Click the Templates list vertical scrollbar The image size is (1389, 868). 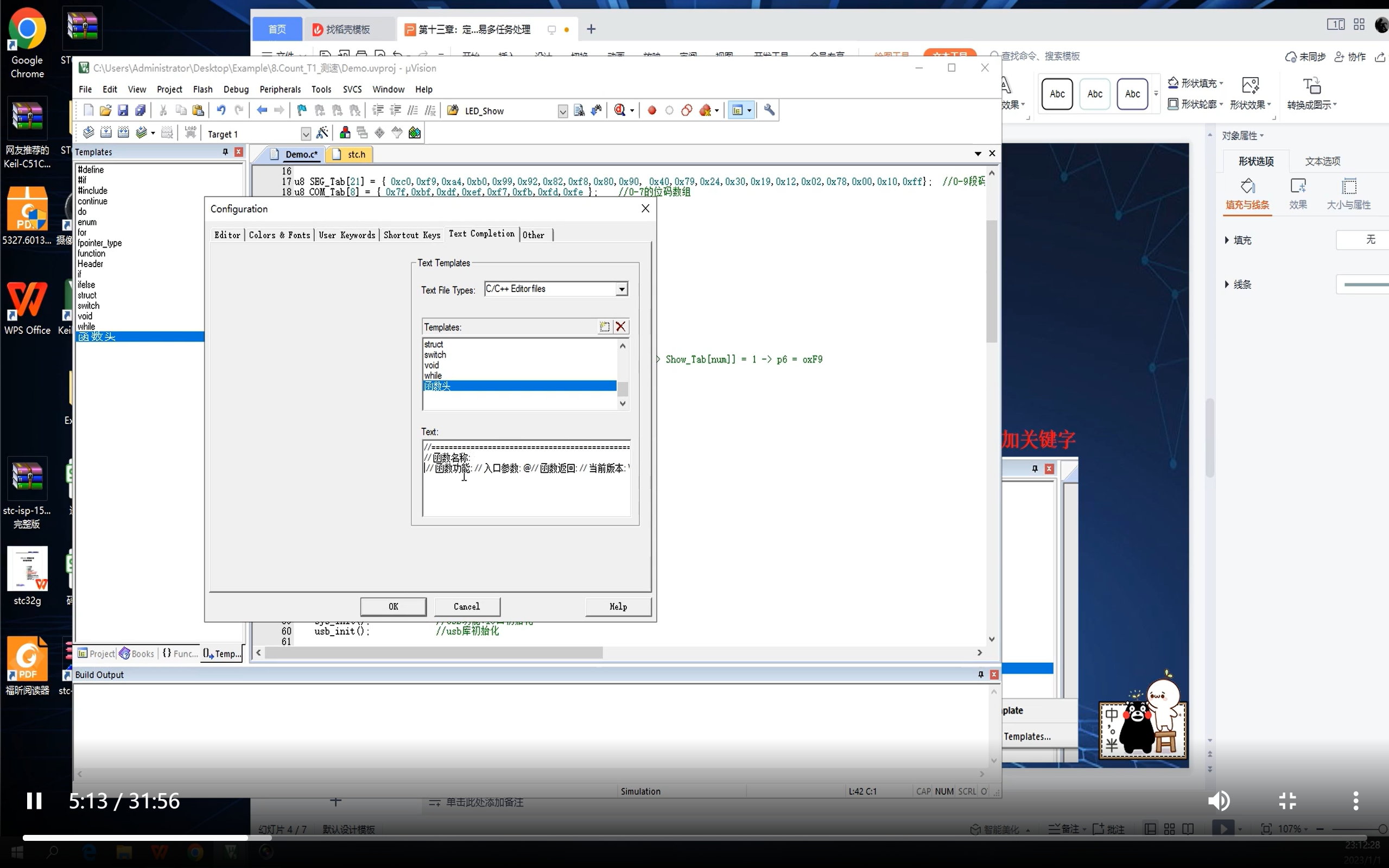622,375
